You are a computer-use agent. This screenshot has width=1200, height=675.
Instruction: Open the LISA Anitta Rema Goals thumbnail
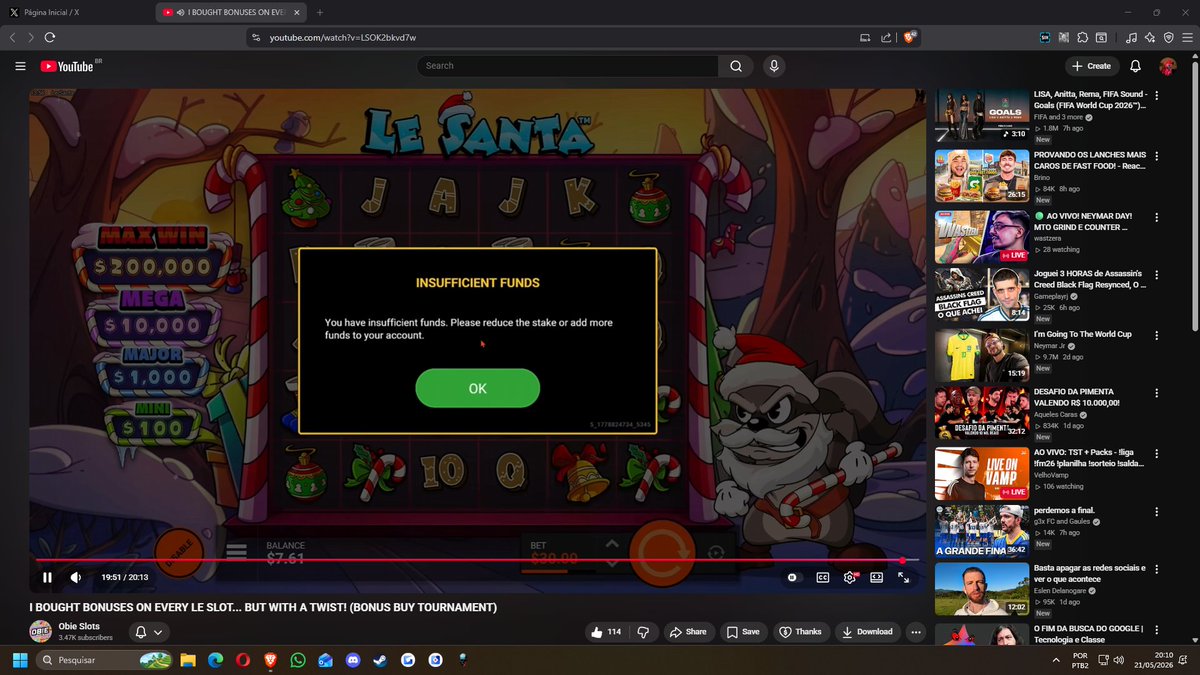(x=982, y=116)
